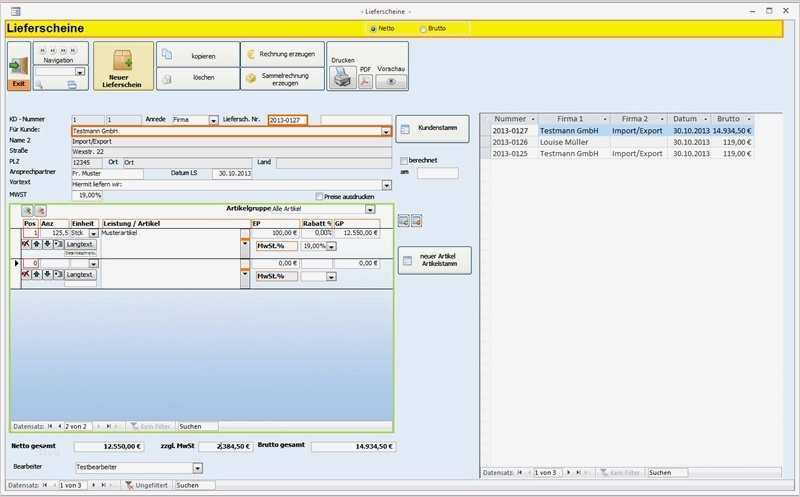Click the Rechnung erzeugen euro icon
The height and width of the screenshot is (497, 800).
pyautogui.click(x=251, y=55)
